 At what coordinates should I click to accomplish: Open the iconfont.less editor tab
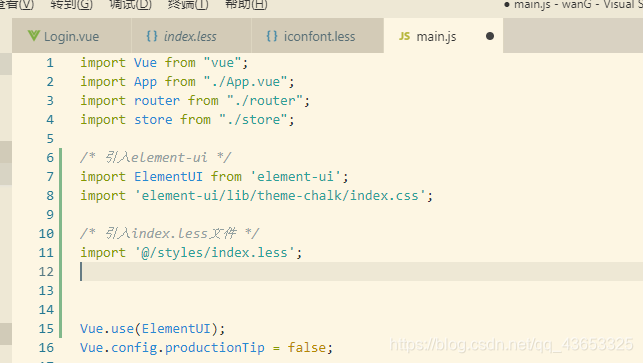(x=318, y=36)
